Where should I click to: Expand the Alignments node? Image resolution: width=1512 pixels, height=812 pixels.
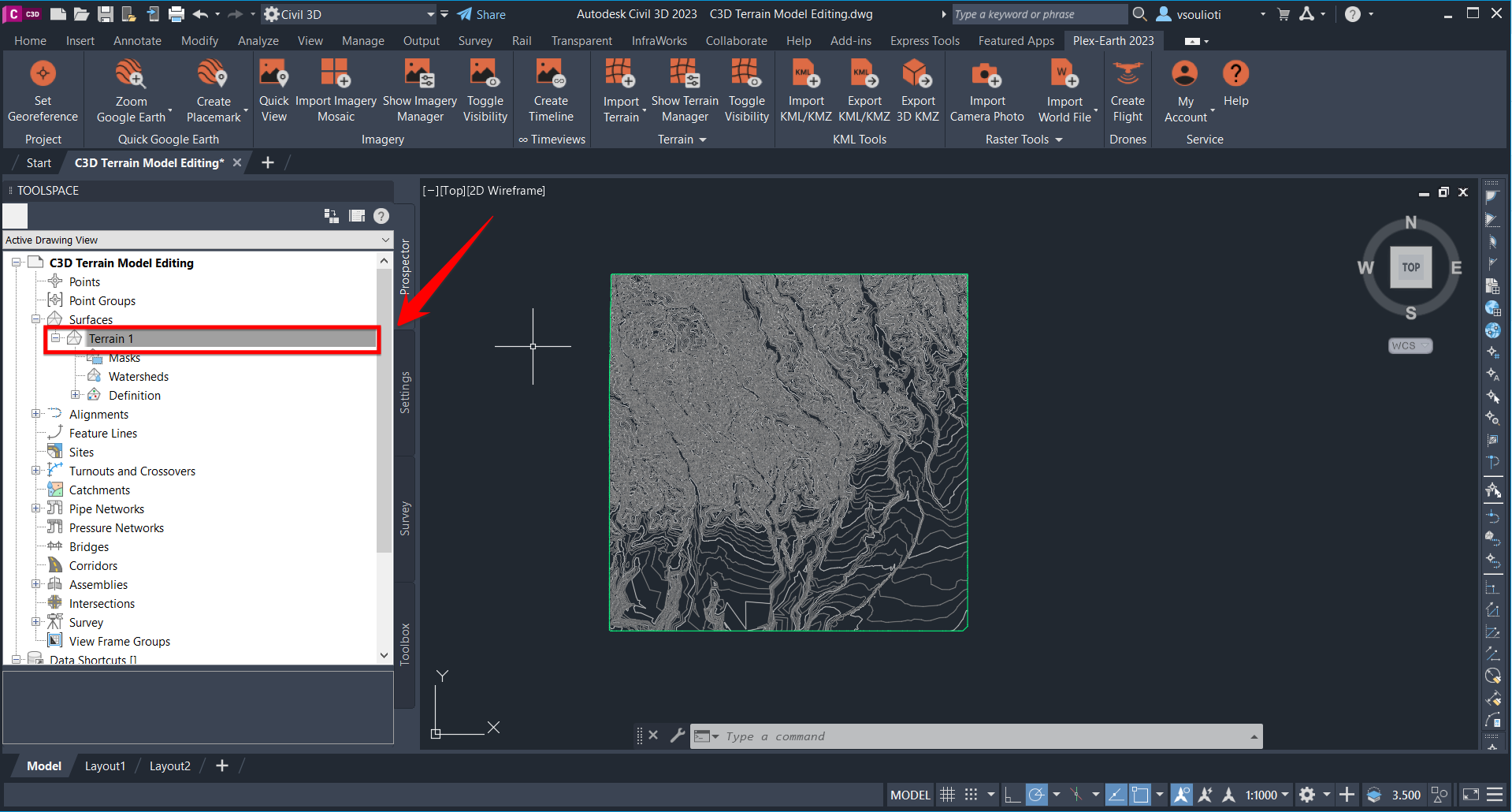35,414
